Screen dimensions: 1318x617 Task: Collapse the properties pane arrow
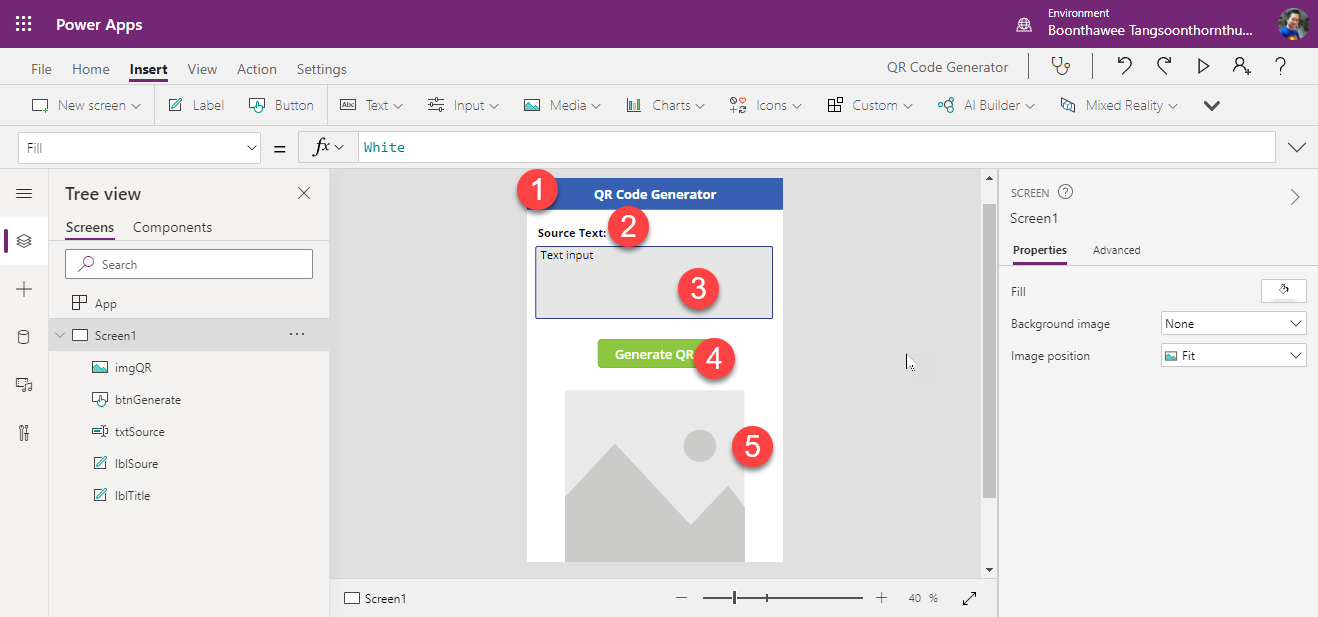(x=1295, y=197)
